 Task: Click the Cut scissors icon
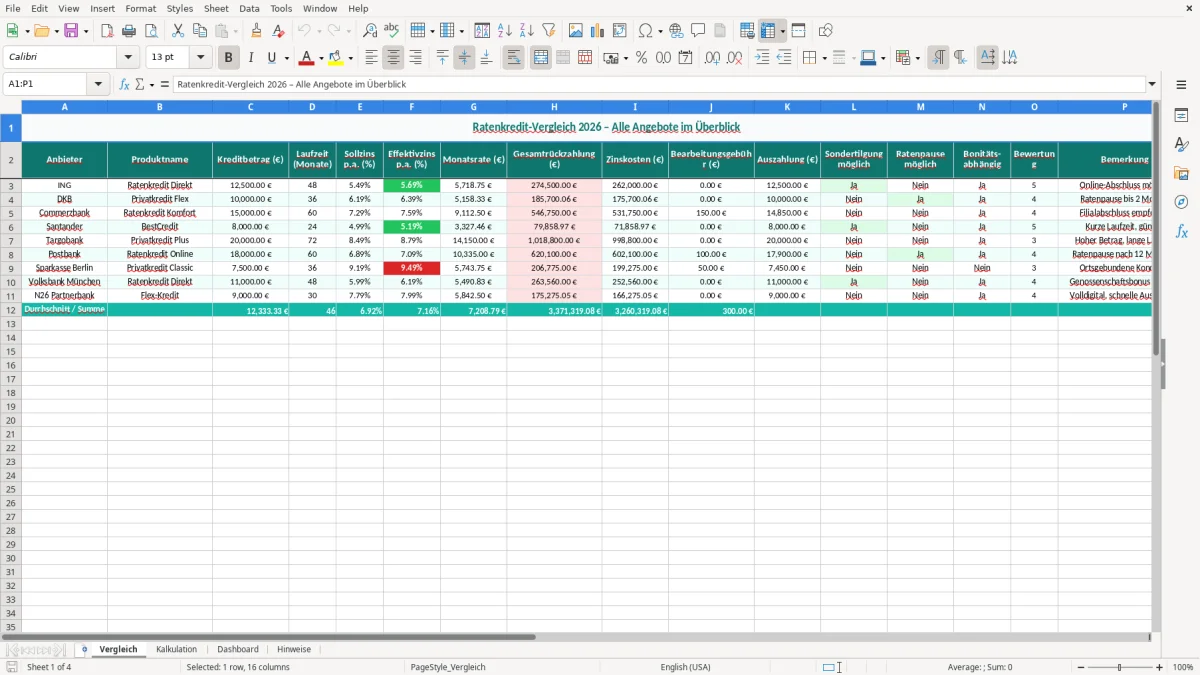(x=178, y=31)
